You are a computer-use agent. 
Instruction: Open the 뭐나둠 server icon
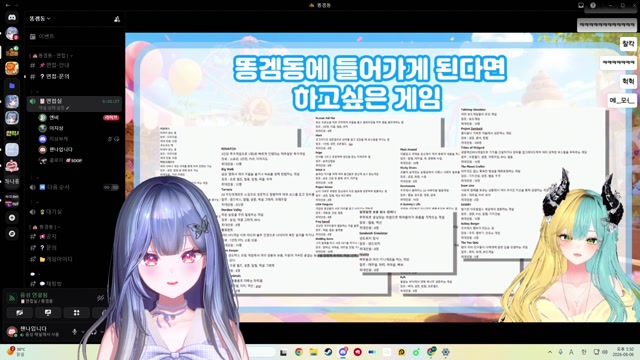[12, 181]
